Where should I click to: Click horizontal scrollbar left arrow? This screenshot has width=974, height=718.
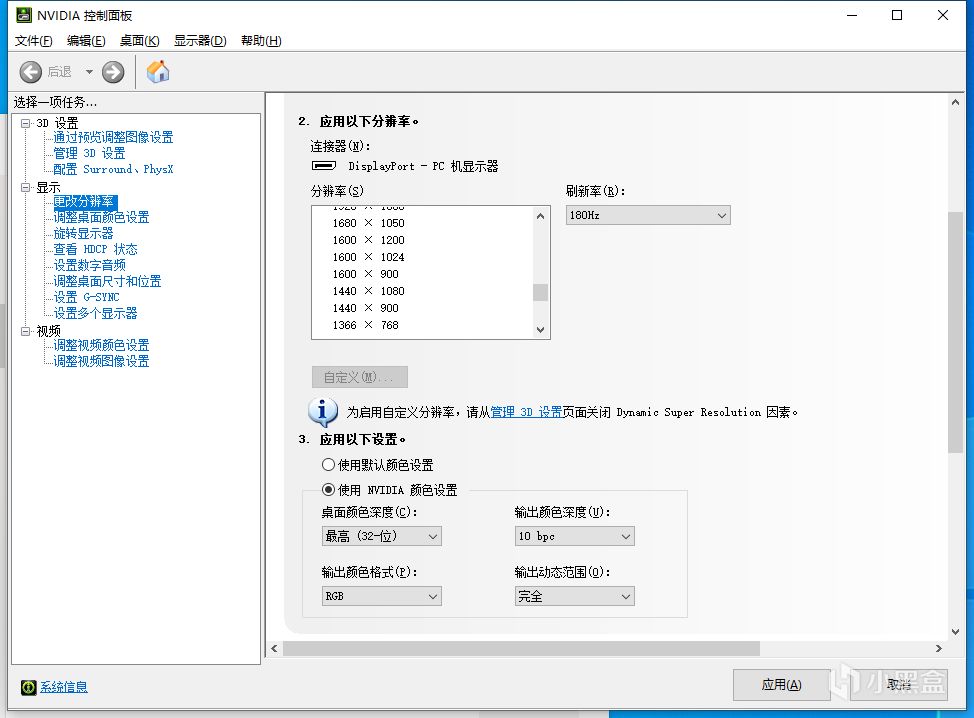(x=275, y=648)
